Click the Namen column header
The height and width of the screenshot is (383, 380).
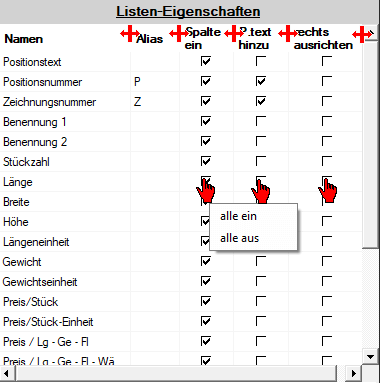click(x=24, y=39)
